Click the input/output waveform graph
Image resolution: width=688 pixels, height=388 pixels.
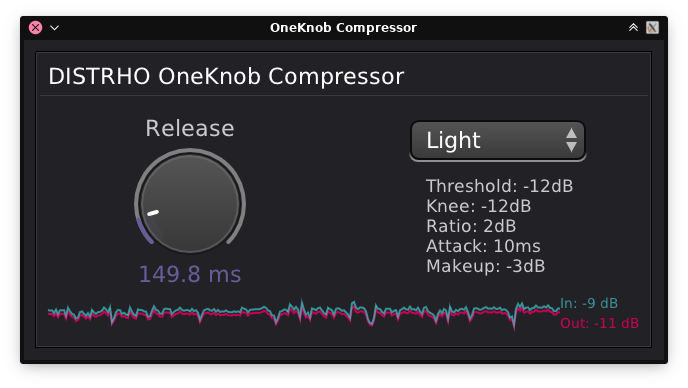(304, 314)
